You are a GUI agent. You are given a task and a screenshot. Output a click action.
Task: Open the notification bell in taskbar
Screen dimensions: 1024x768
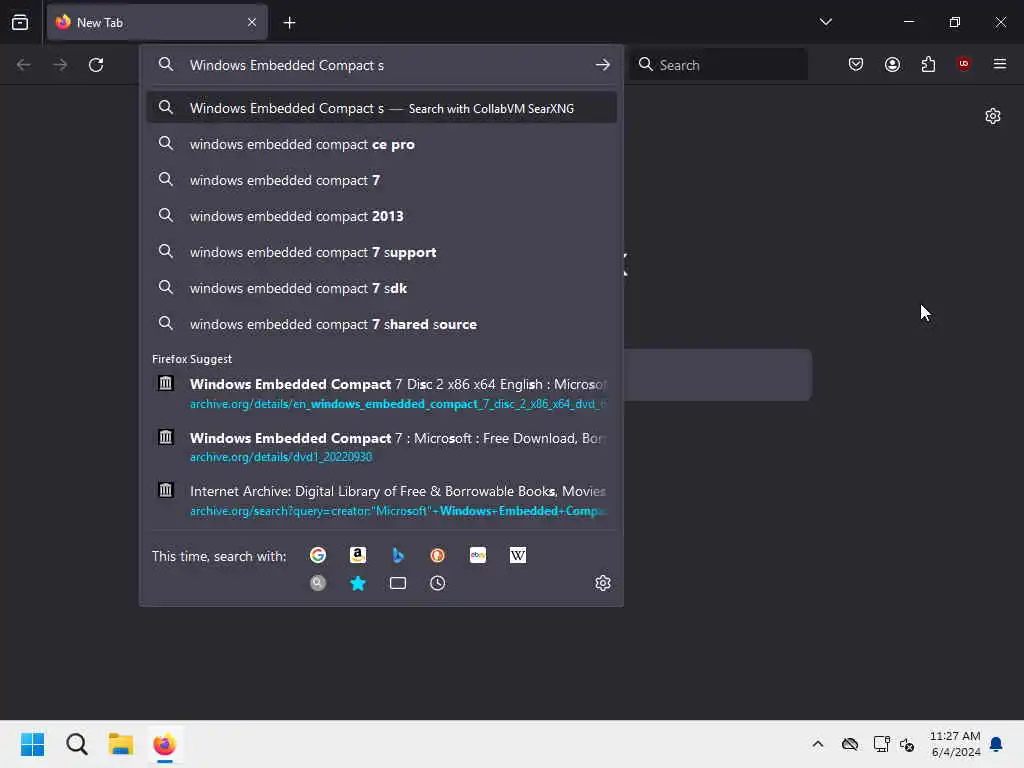997,744
